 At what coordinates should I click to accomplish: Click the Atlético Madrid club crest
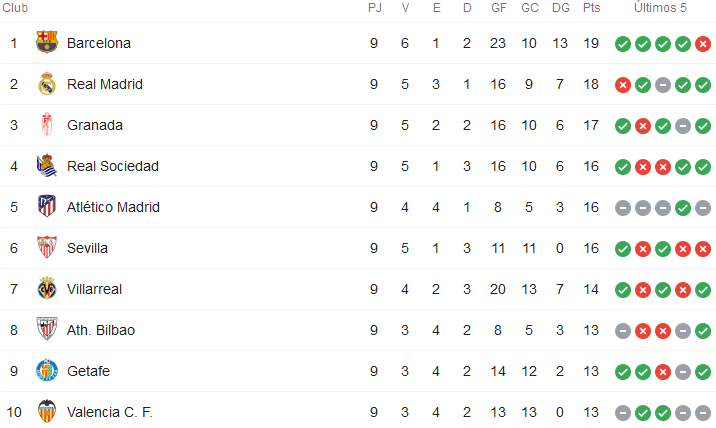(x=47, y=206)
